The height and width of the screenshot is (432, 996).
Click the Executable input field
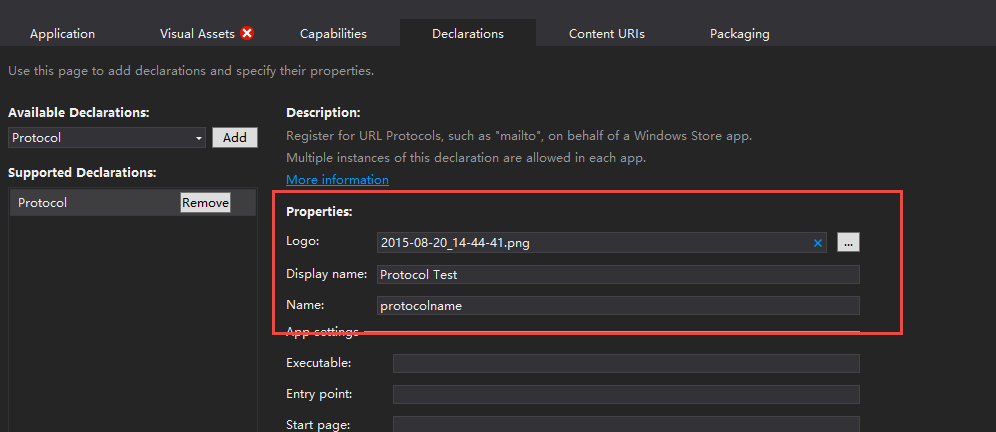626,363
